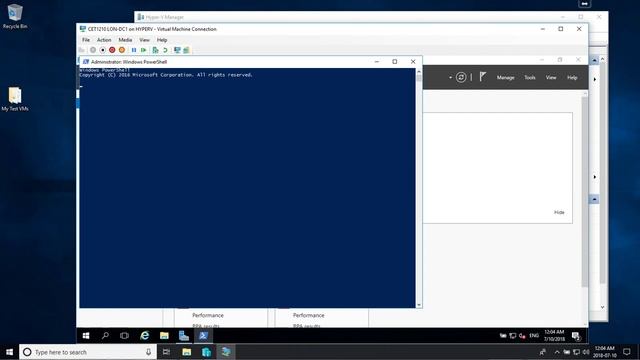
Task: Select My Test VMs desktop folder
Action: coord(15,99)
